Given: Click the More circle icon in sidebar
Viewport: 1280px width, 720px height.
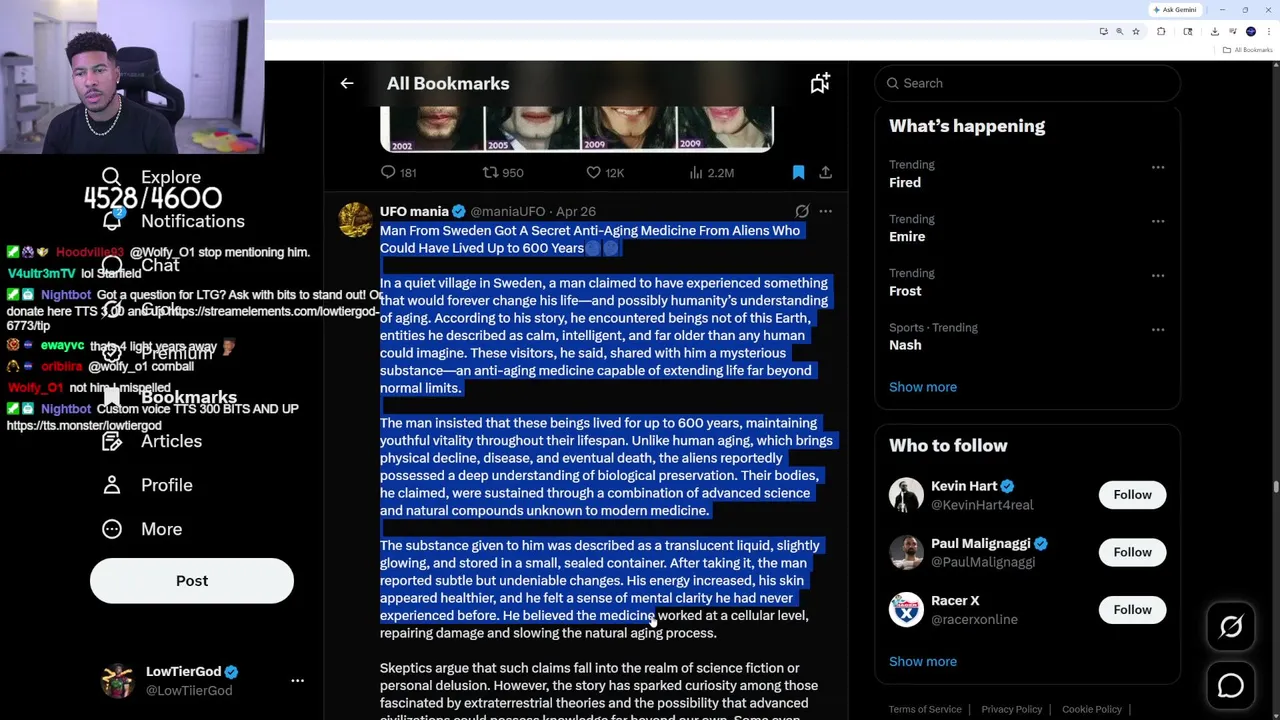Looking at the screenshot, I should 112,529.
